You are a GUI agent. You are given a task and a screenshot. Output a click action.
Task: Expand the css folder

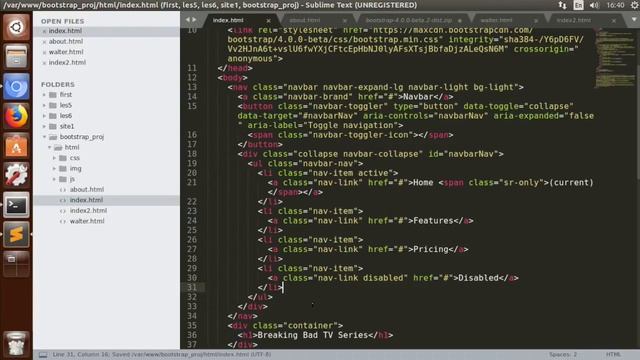54,158
